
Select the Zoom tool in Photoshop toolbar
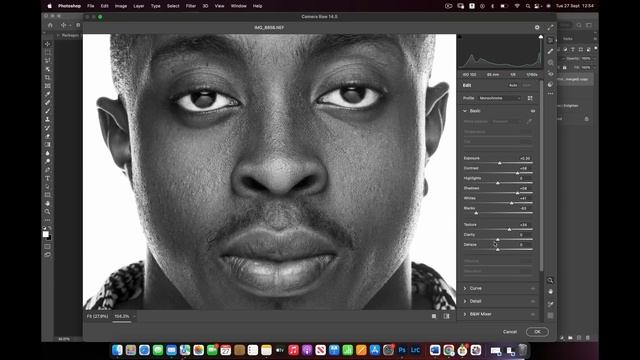(48, 212)
